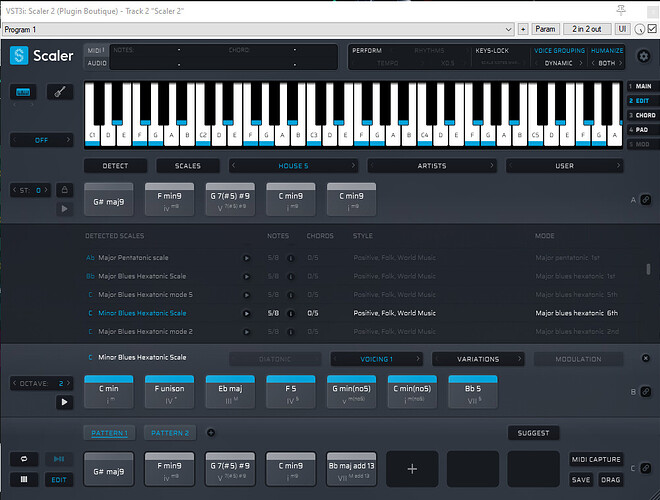This screenshot has height=500, width=660.
Task: Preview Ab Major Pentatonic scale
Action: [x=247, y=258]
